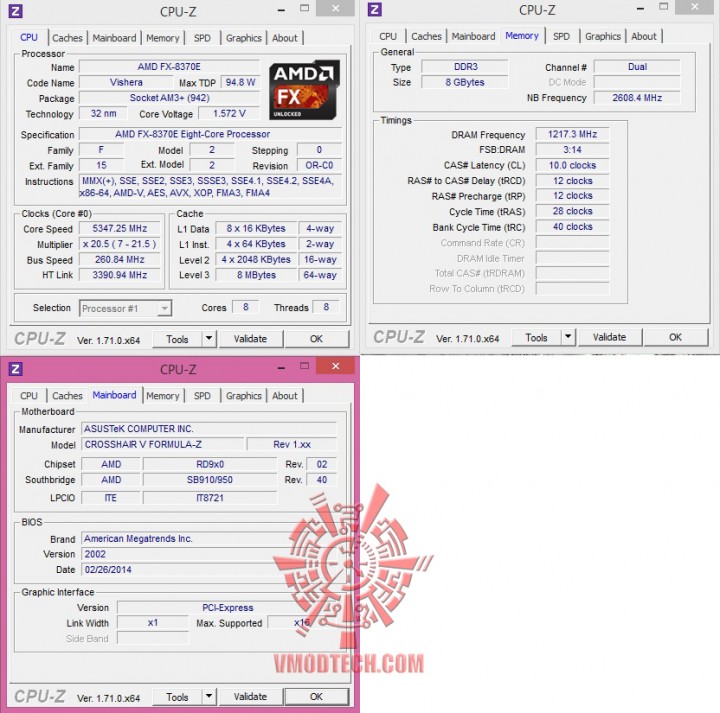Open About tab in Mainboard window
Screen dimensions: 720x713
point(285,396)
